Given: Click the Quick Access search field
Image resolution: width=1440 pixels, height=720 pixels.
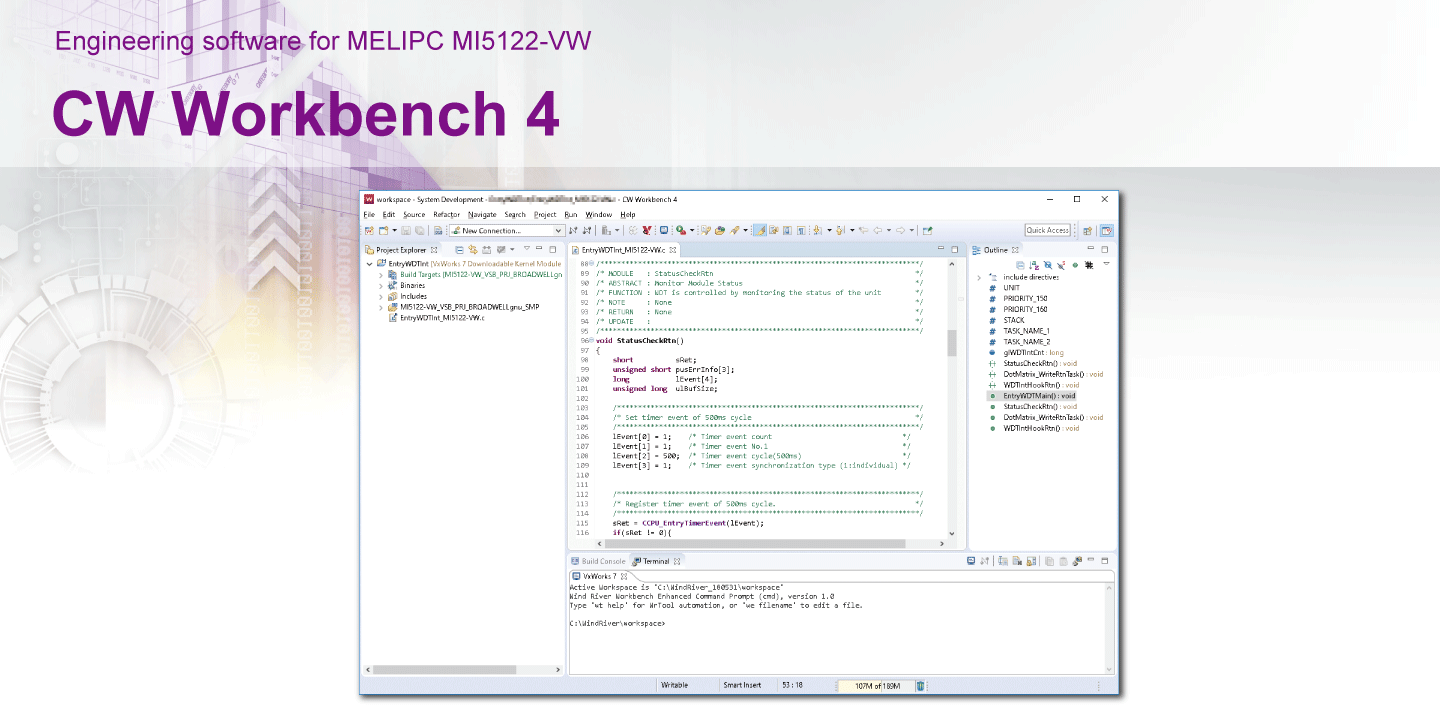Looking at the screenshot, I should point(1047,230).
